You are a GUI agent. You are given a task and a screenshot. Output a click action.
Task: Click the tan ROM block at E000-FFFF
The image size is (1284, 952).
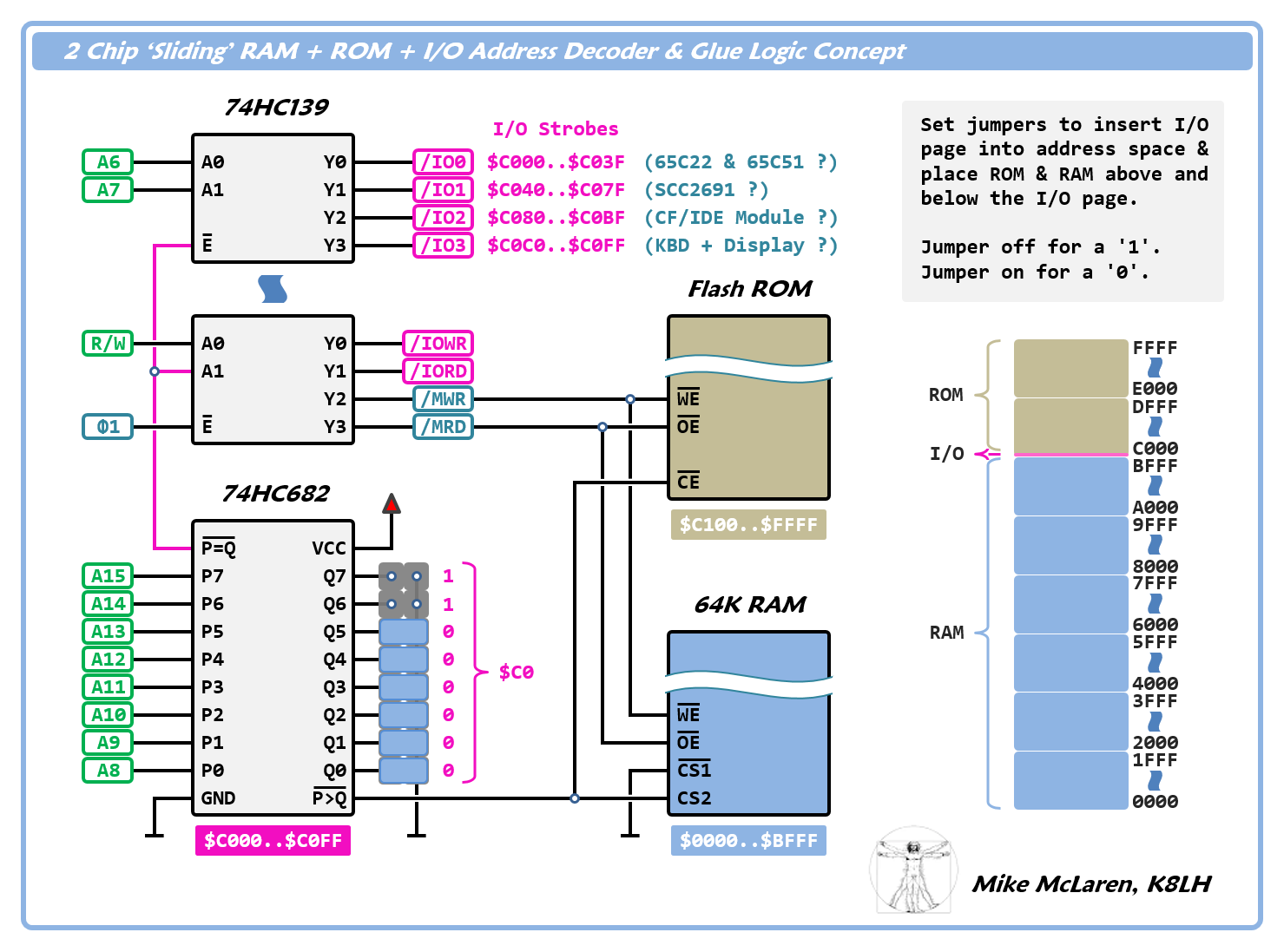pos(1070,368)
